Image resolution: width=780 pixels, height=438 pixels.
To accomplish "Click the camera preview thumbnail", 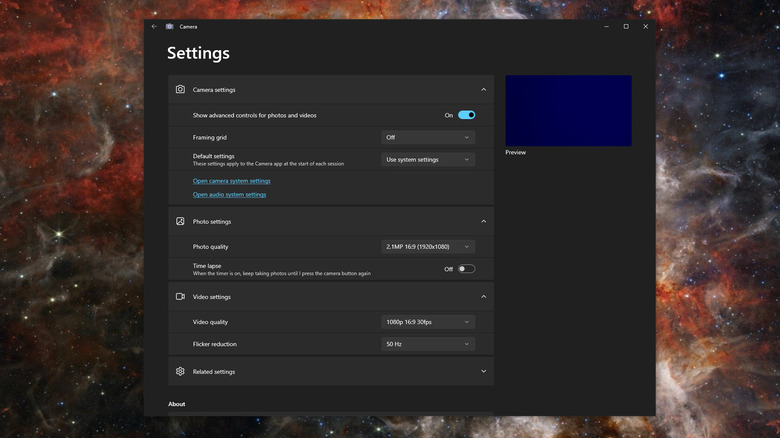I will (568, 110).
